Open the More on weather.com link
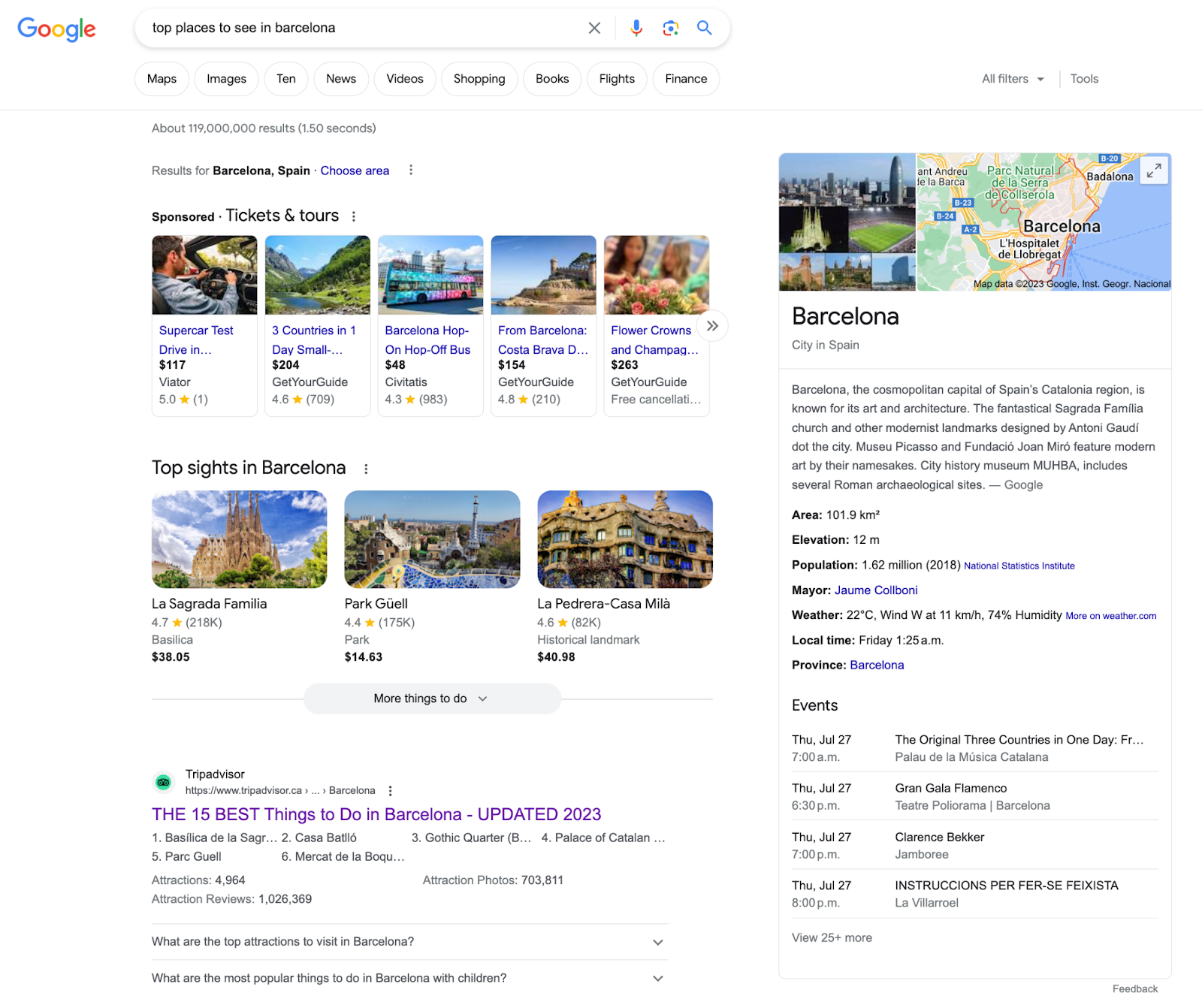The image size is (1202, 1008). coord(1110,616)
